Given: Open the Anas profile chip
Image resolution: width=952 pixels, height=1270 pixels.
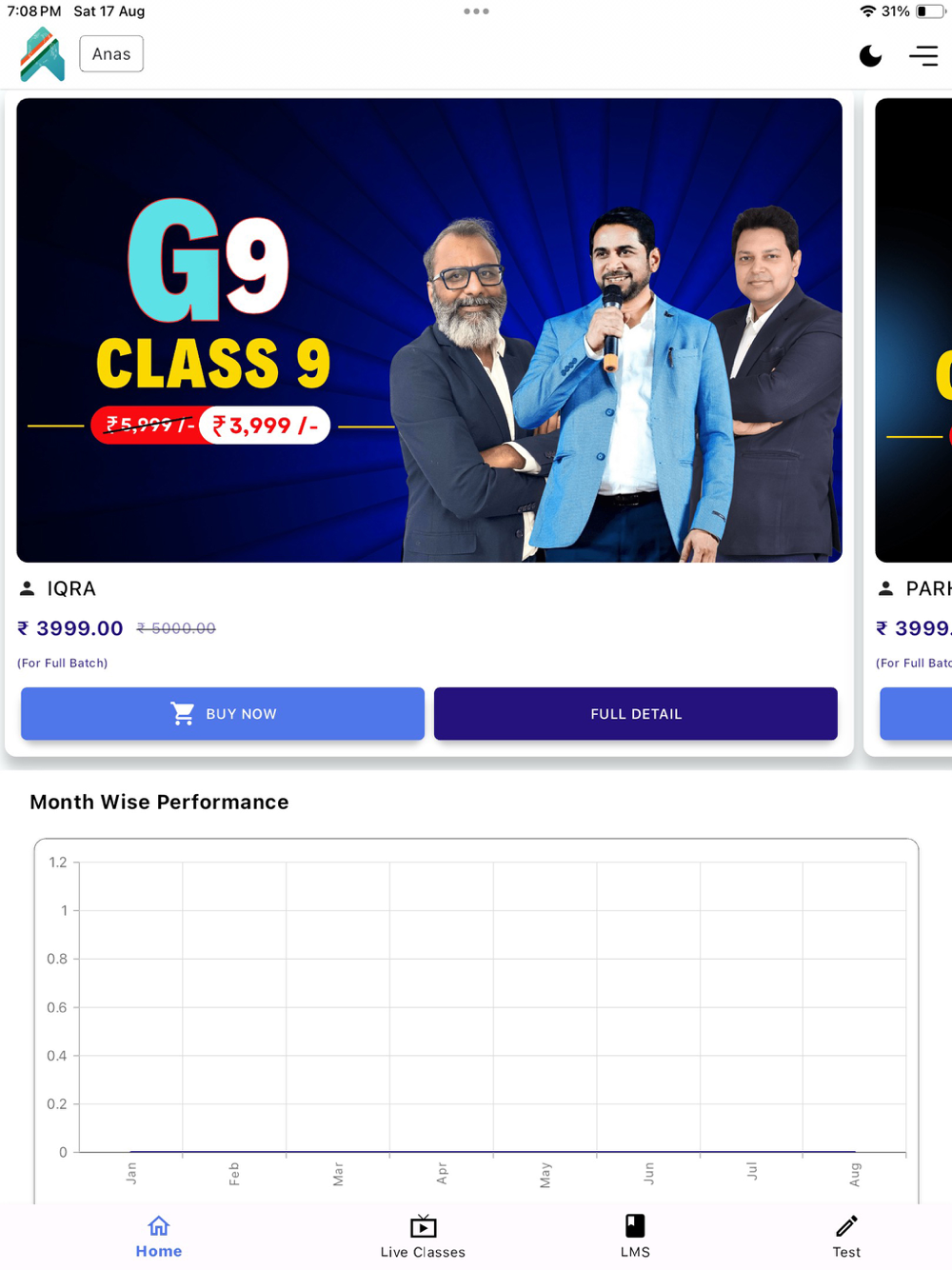Looking at the screenshot, I should 111,54.
